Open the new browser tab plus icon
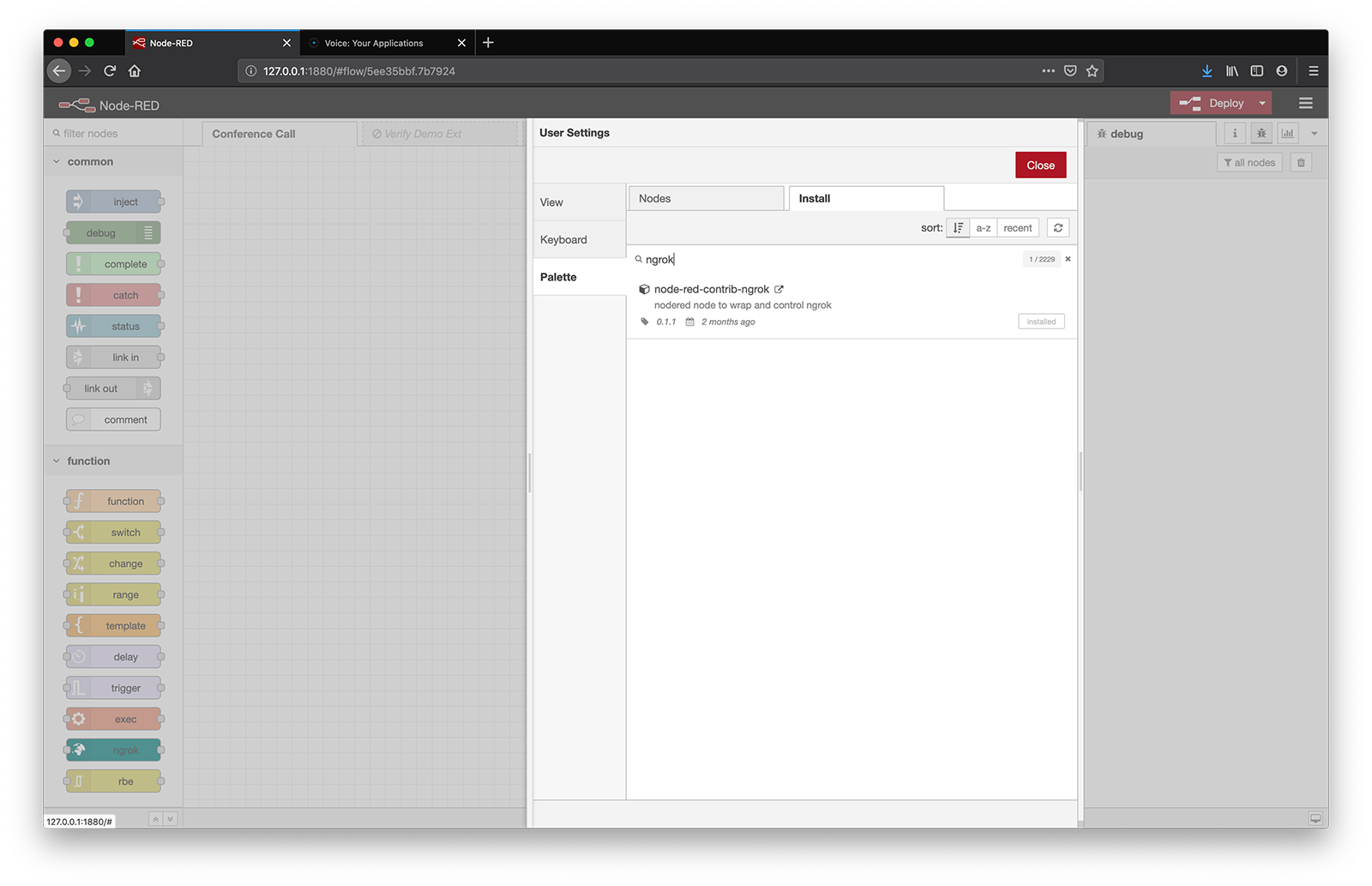Image resolution: width=1372 pixels, height=886 pixels. [x=488, y=42]
